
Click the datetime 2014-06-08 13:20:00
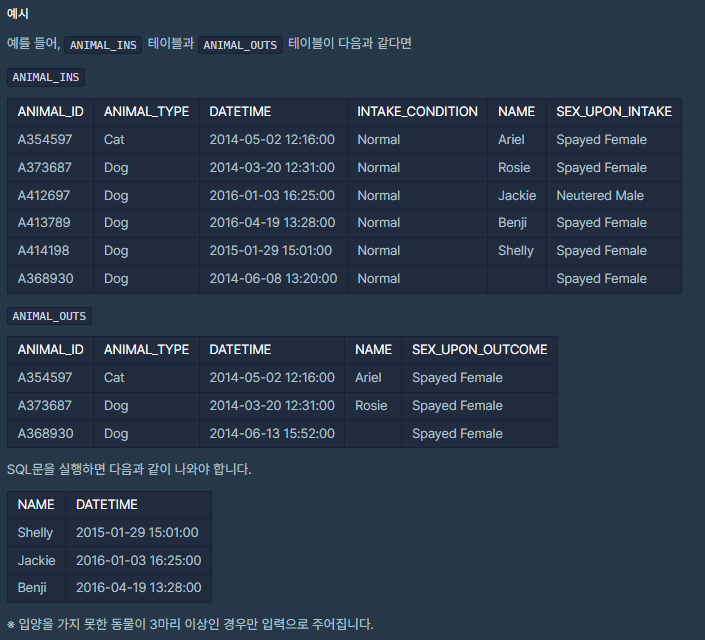click(x=273, y=278)
